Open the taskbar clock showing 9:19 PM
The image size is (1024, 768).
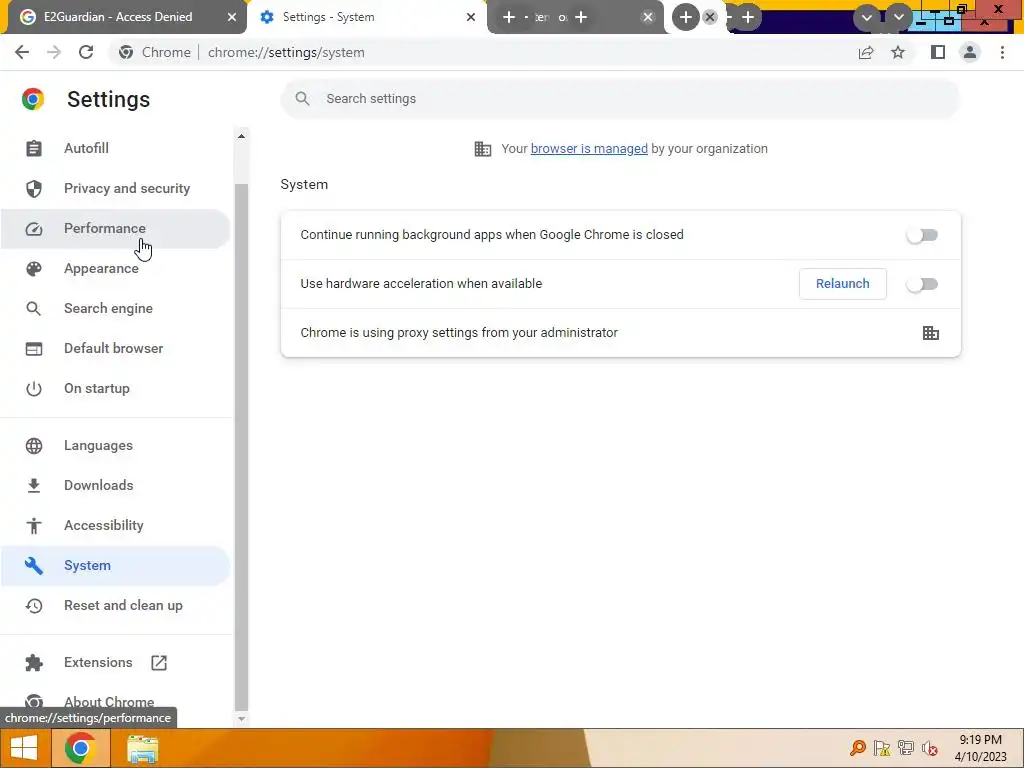[980, 748]
